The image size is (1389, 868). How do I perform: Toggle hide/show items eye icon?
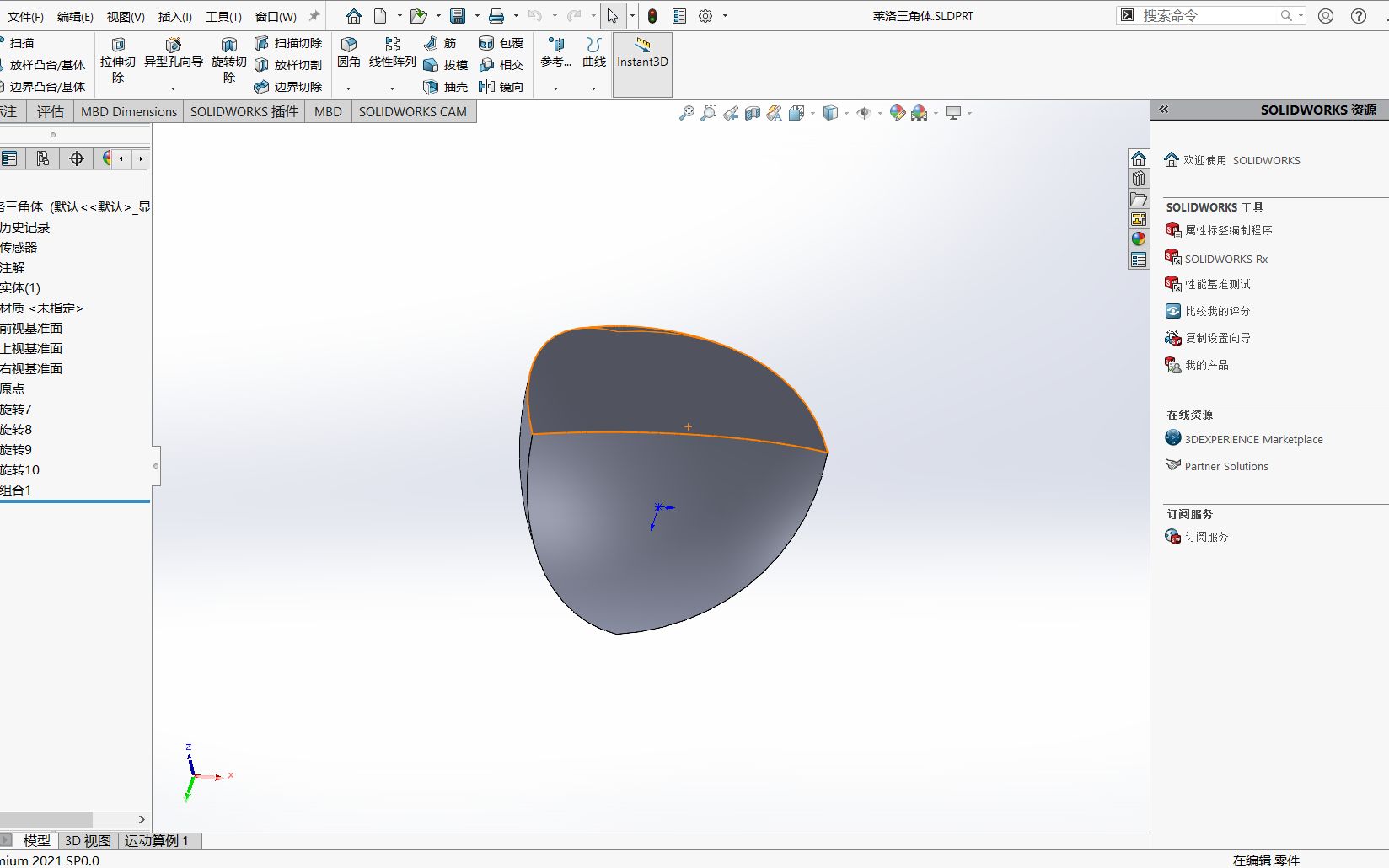(864, 113)
